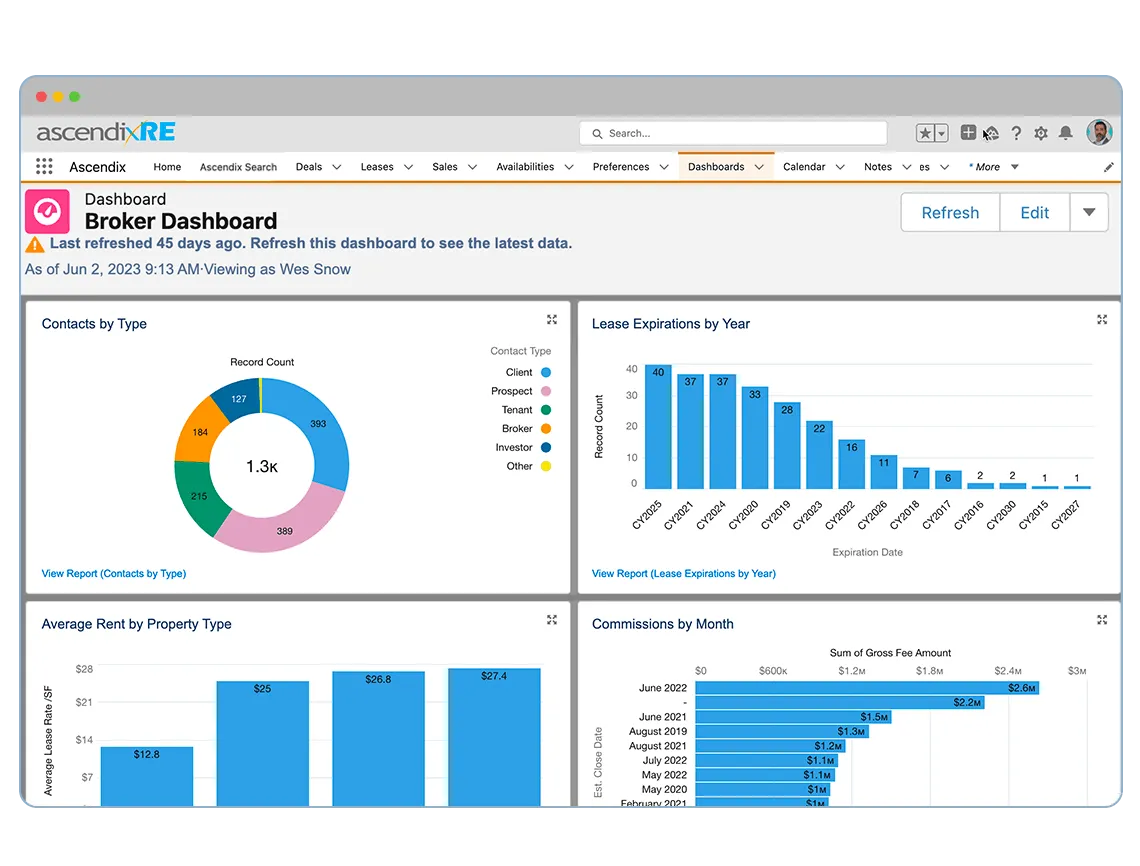Click the favorites star icon

coord(925,133)
